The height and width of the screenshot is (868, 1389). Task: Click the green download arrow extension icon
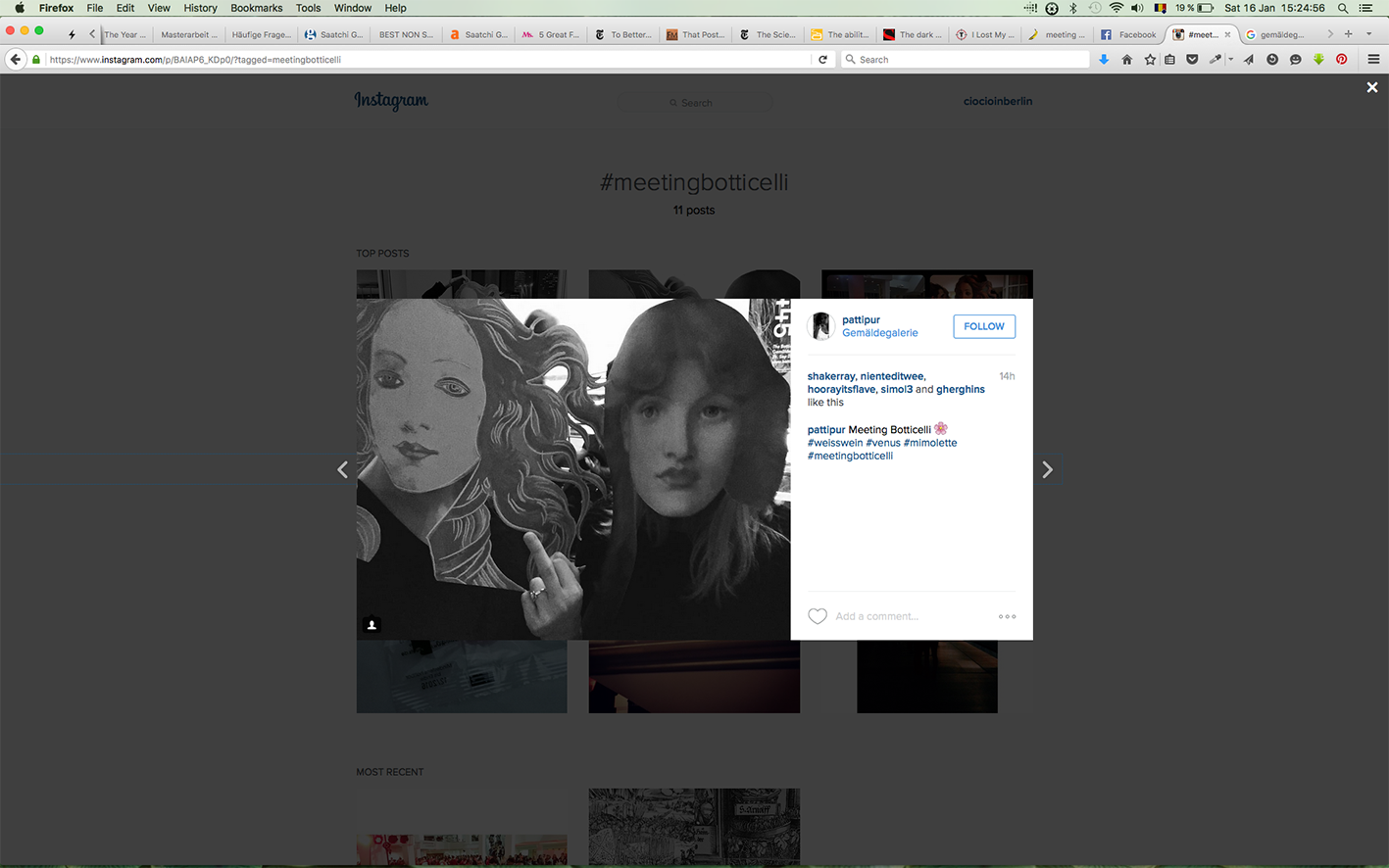coord(1318,60)
